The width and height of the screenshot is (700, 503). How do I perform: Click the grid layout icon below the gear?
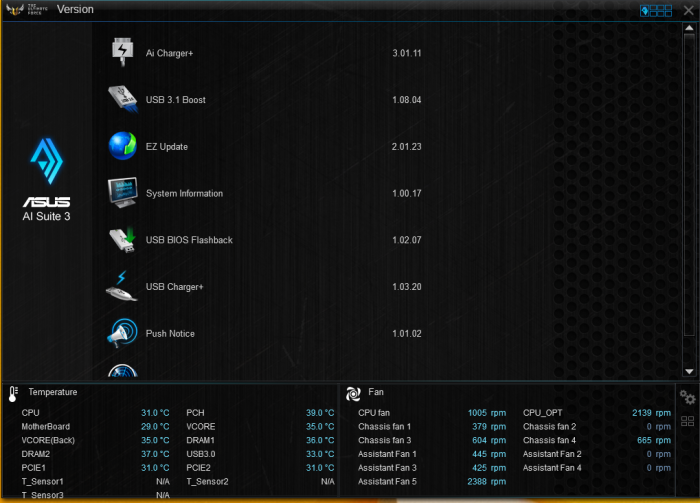[688, 421]
